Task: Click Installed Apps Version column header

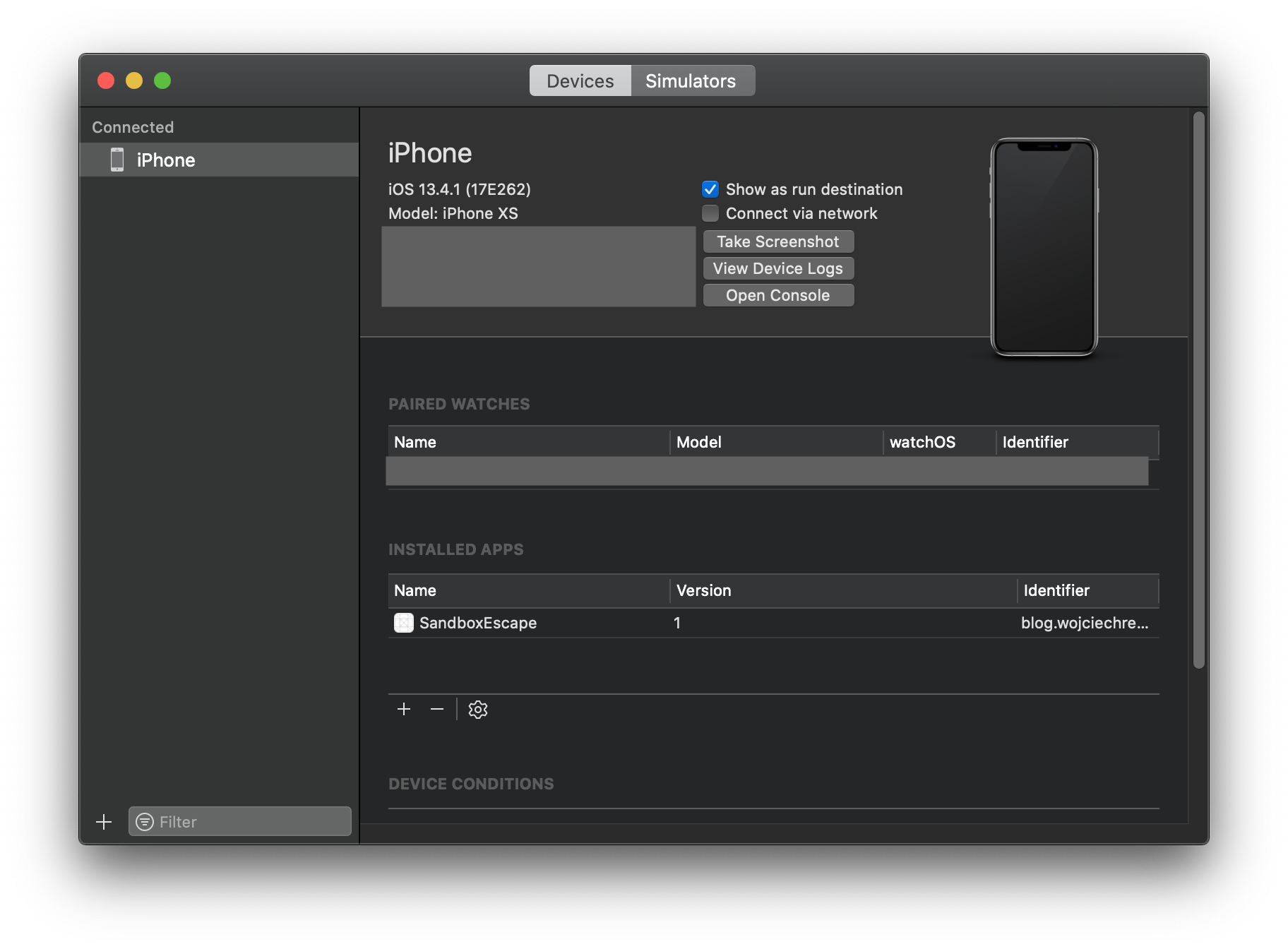Action: 843,590
